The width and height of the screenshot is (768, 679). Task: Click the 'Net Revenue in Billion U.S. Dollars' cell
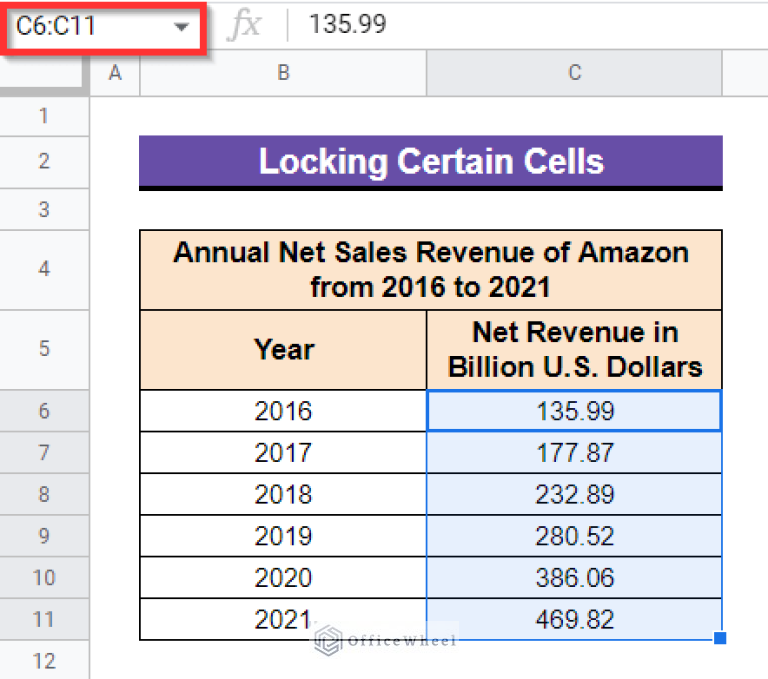[575, 350]
